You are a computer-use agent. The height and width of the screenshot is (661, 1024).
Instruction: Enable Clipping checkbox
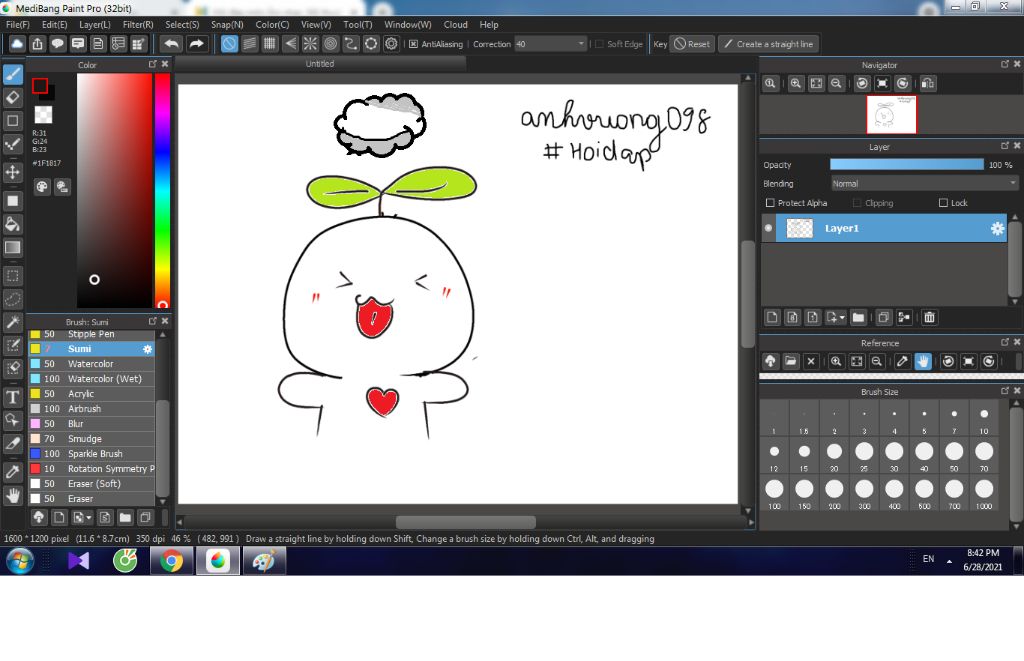pos(857,203)
